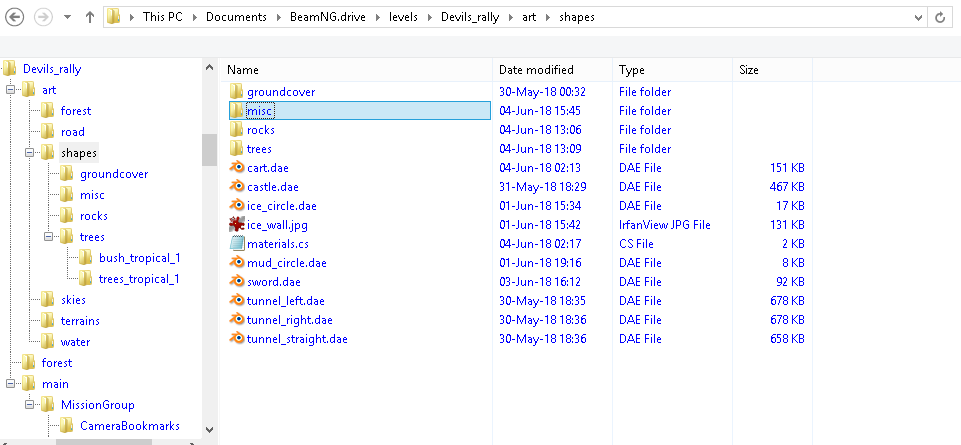Click the Forward navigation arrow
The image size is (961, 445).
pos(43,17)
